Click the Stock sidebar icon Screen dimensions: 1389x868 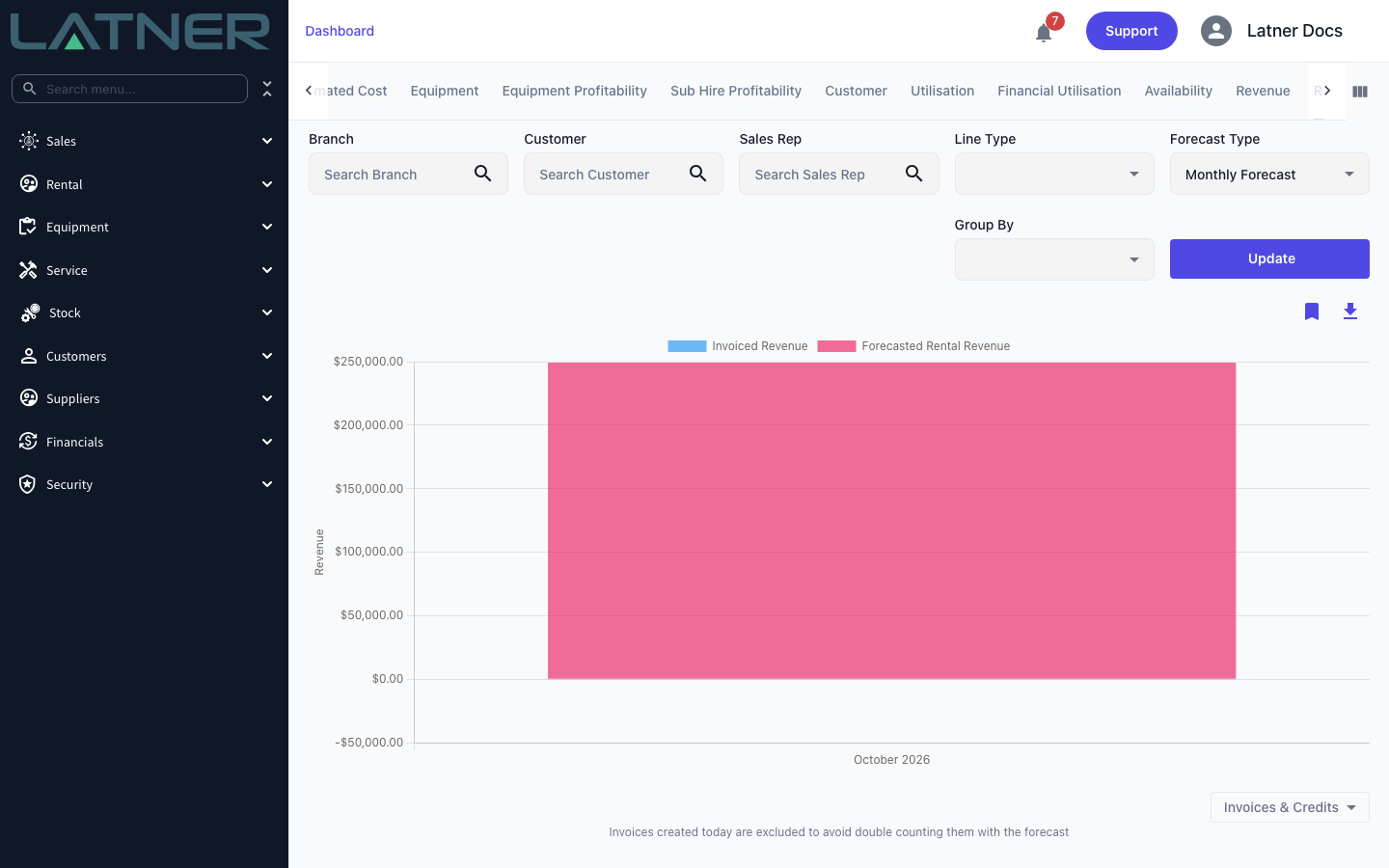(x=30, y=312)
